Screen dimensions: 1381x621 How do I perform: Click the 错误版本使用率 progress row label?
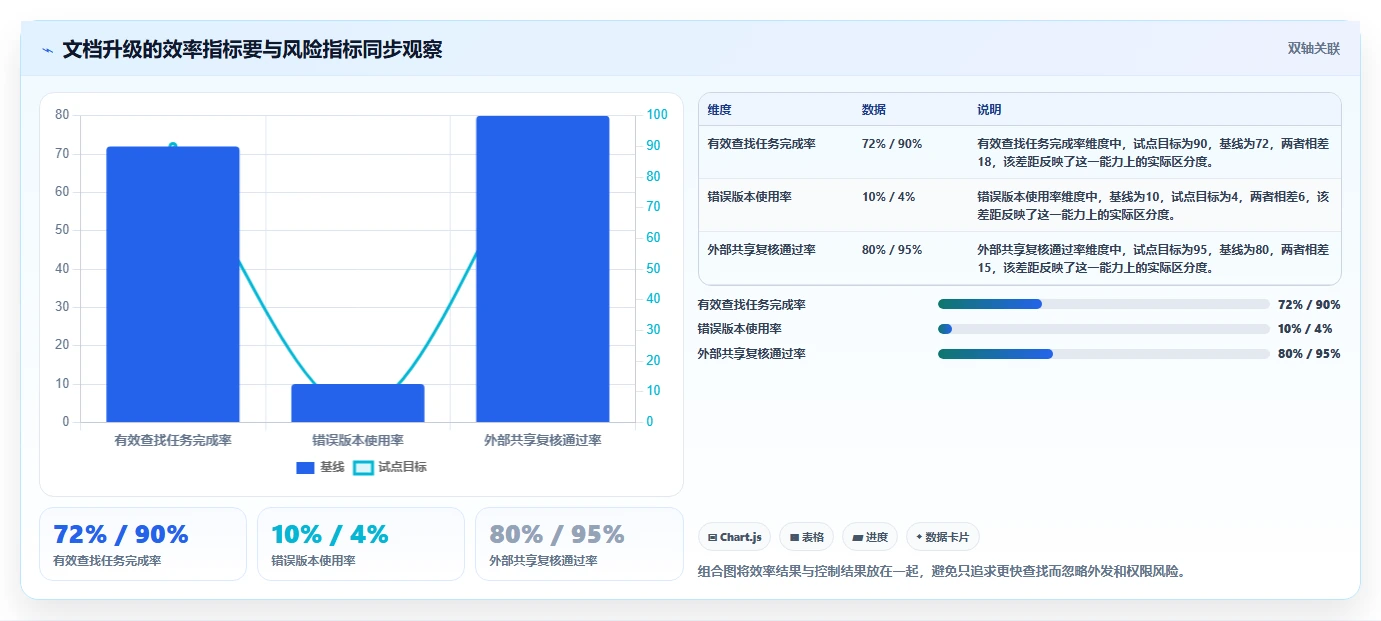[x=739, y=329]
